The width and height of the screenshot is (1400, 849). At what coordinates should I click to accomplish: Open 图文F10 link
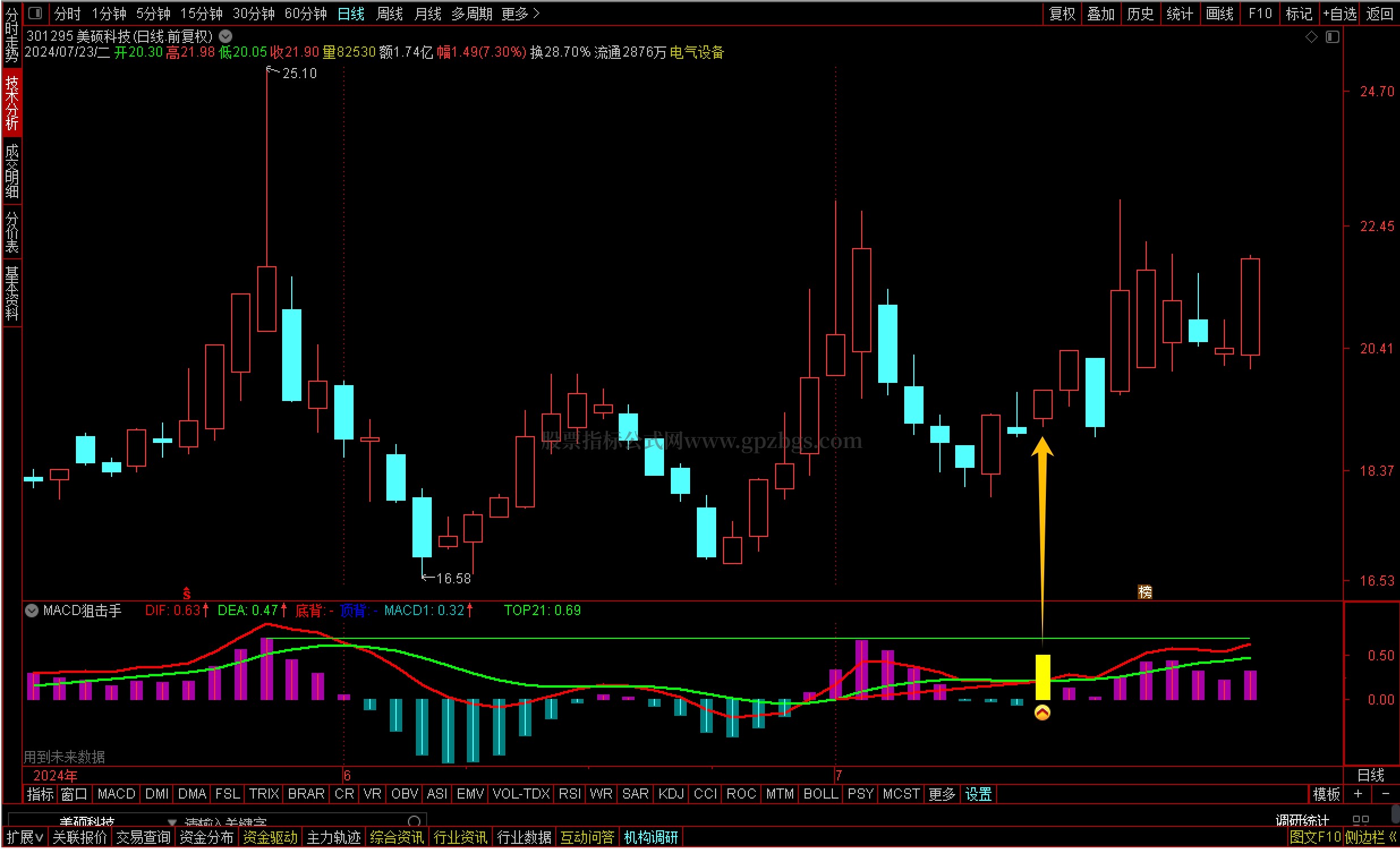pos(1315,837)
